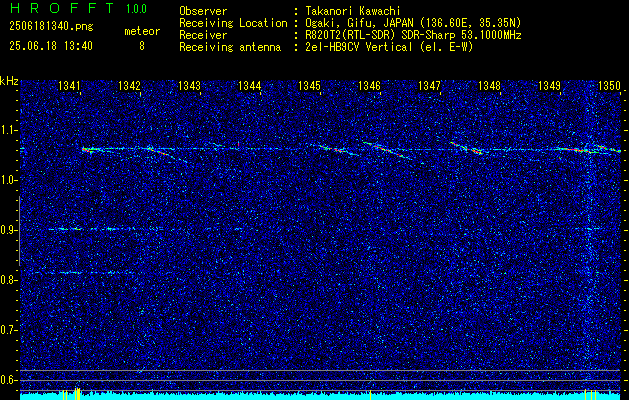
Task: Click the 1343 time axis label
Action: tap(189, 85)
